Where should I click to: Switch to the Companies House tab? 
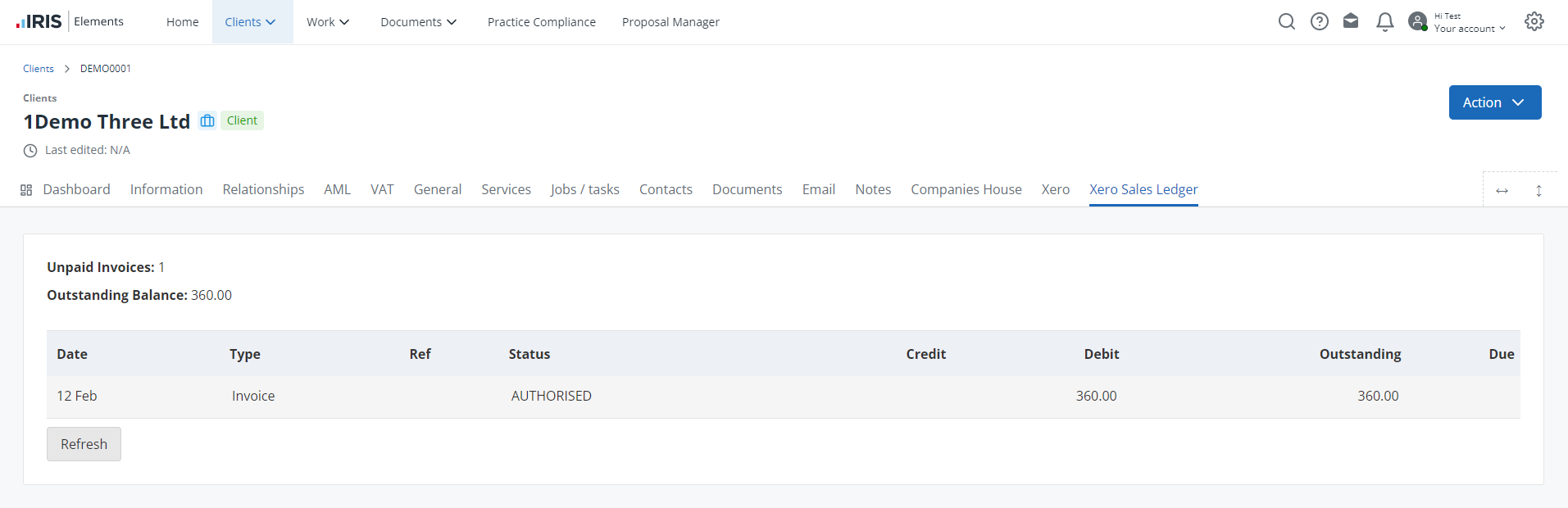(966, 189)
